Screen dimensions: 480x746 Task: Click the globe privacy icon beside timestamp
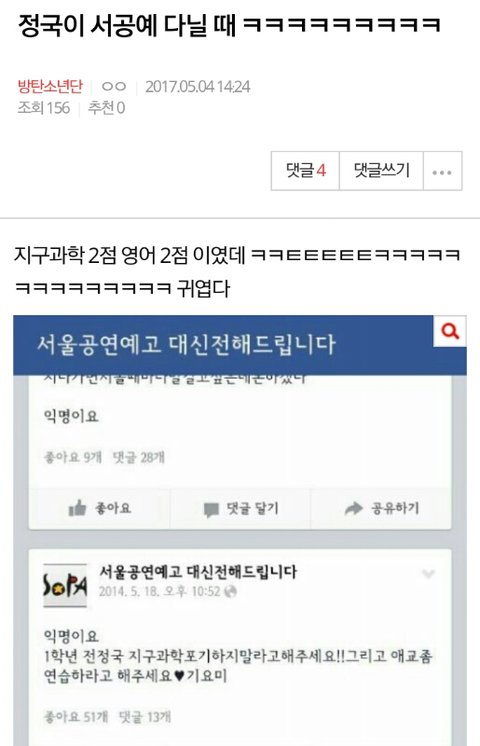point(231,591)
